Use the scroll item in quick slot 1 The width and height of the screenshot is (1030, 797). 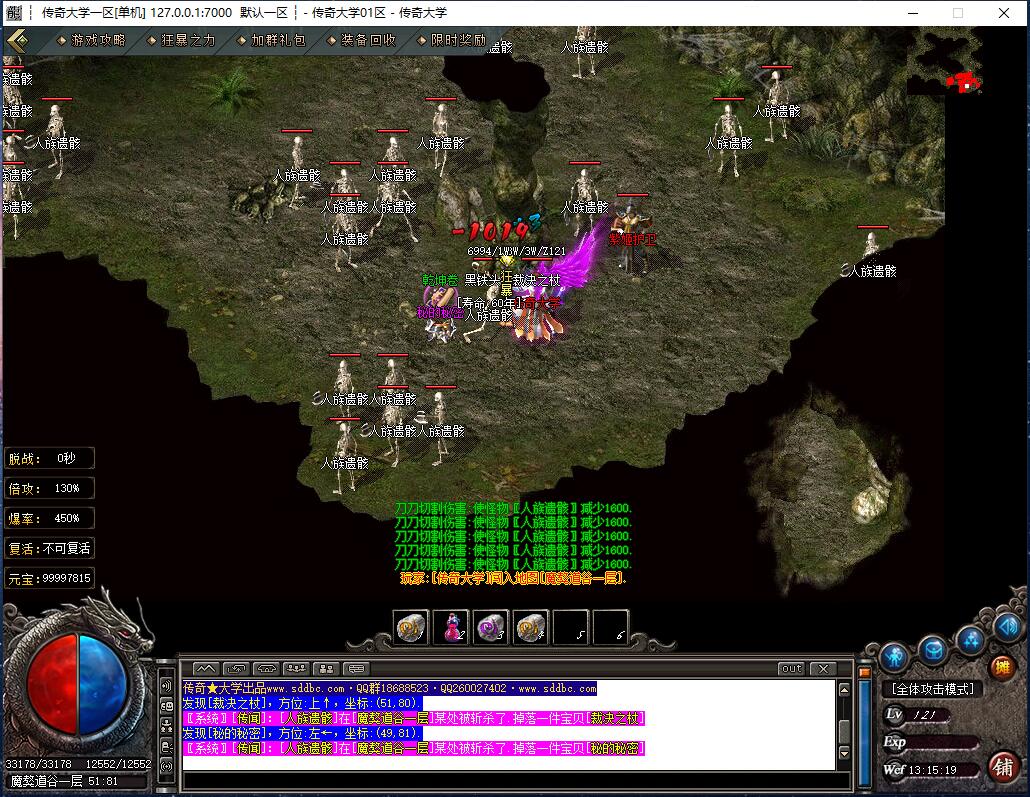[411, 627]
